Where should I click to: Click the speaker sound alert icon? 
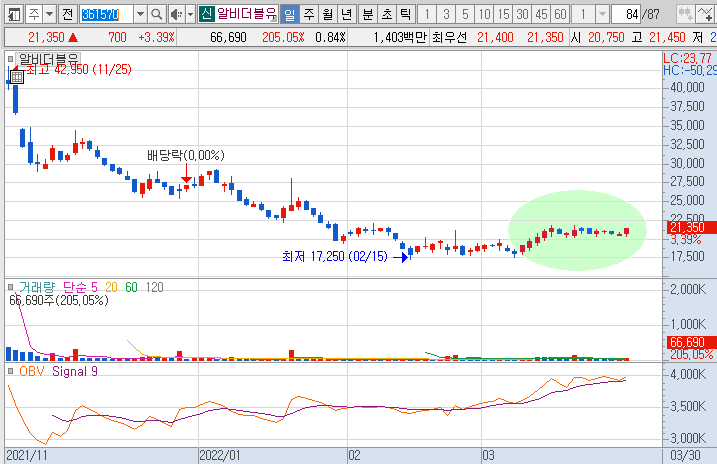click(x=176, y=15)
